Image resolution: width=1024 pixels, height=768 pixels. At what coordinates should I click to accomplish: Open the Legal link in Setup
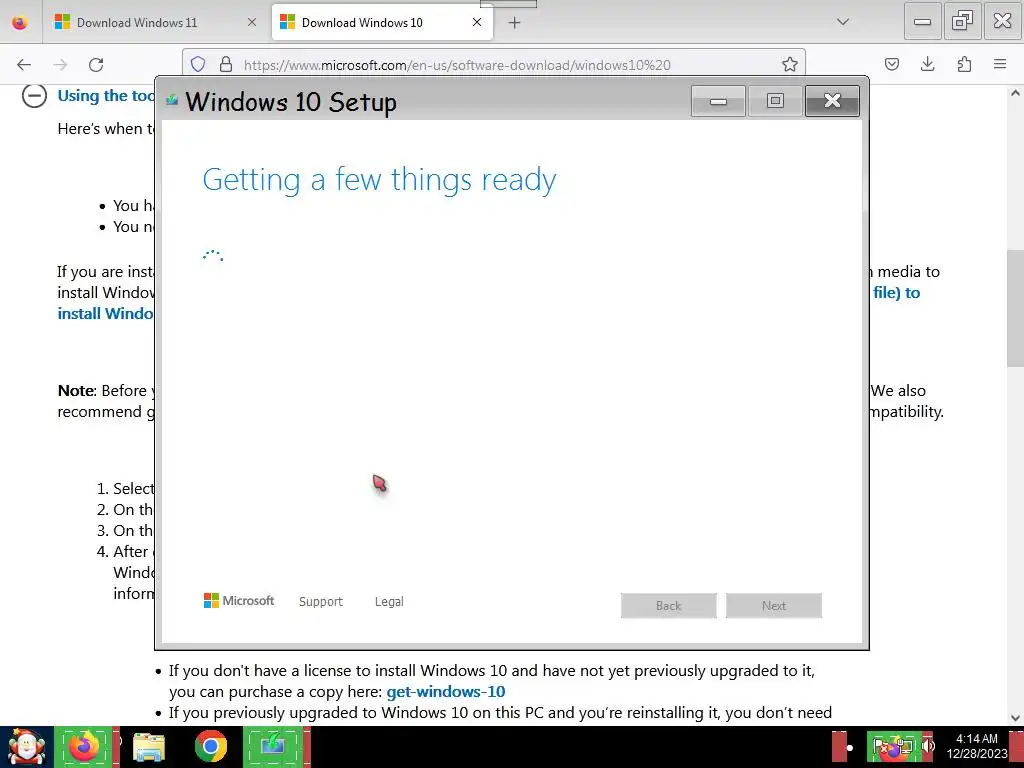click(x=389, y=601)
